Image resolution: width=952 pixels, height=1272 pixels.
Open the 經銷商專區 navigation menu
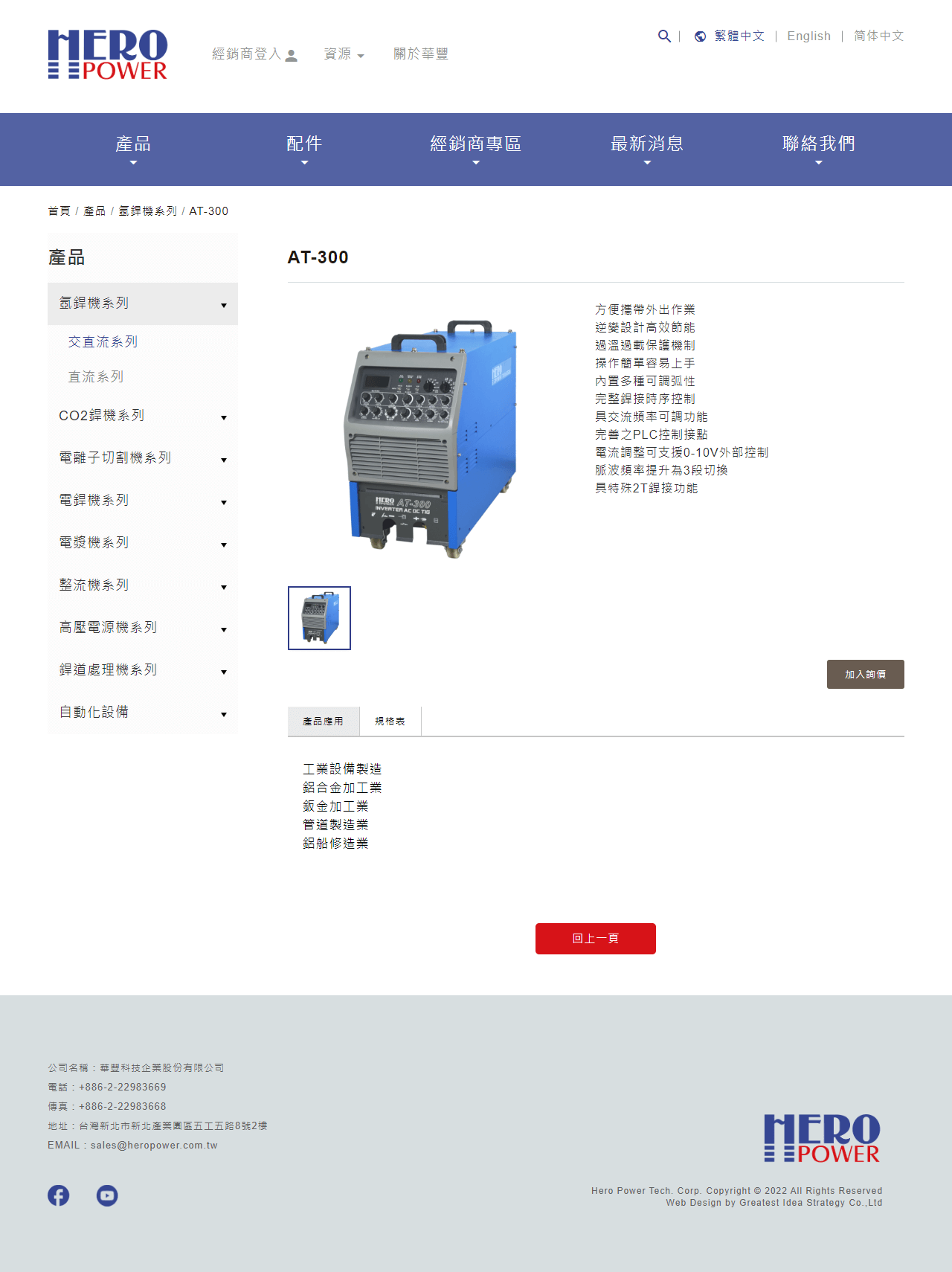(476, 149)
